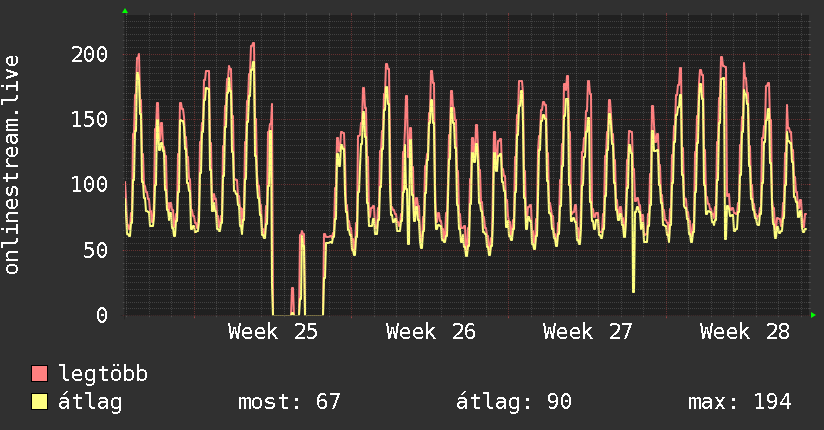The height and width of the screenshot is (430, 824).
Task: Click the yellow átlag legend swatch
Action: (39, 402)
